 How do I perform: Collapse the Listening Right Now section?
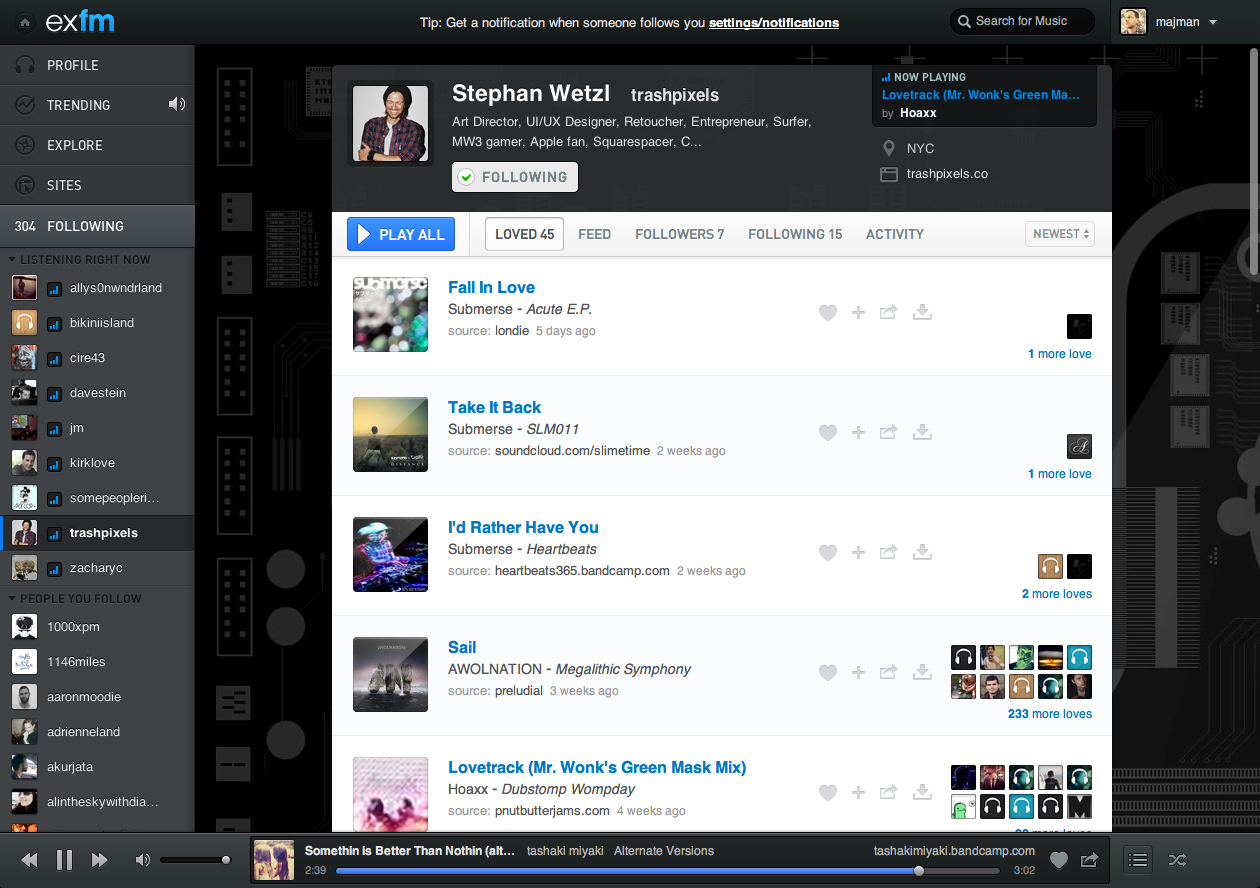pyautogui.click(x=79, y=260)
